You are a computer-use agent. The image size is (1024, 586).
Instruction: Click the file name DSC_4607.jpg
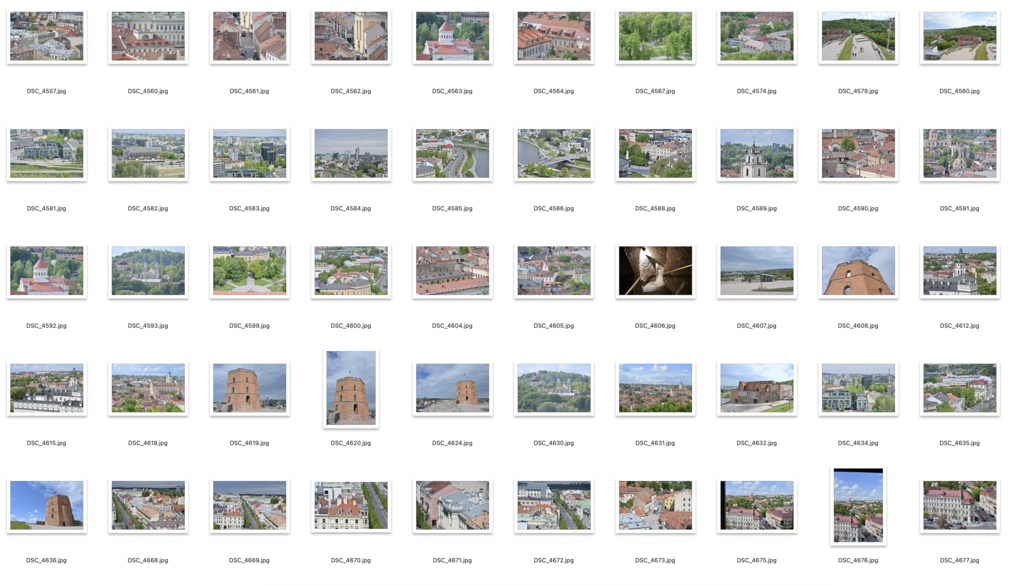(757, 325)
